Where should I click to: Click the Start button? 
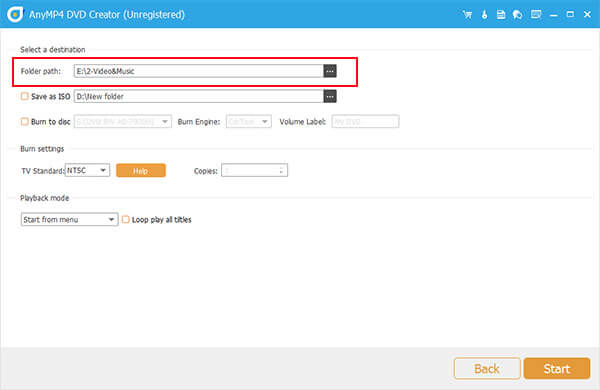point(557,369)
